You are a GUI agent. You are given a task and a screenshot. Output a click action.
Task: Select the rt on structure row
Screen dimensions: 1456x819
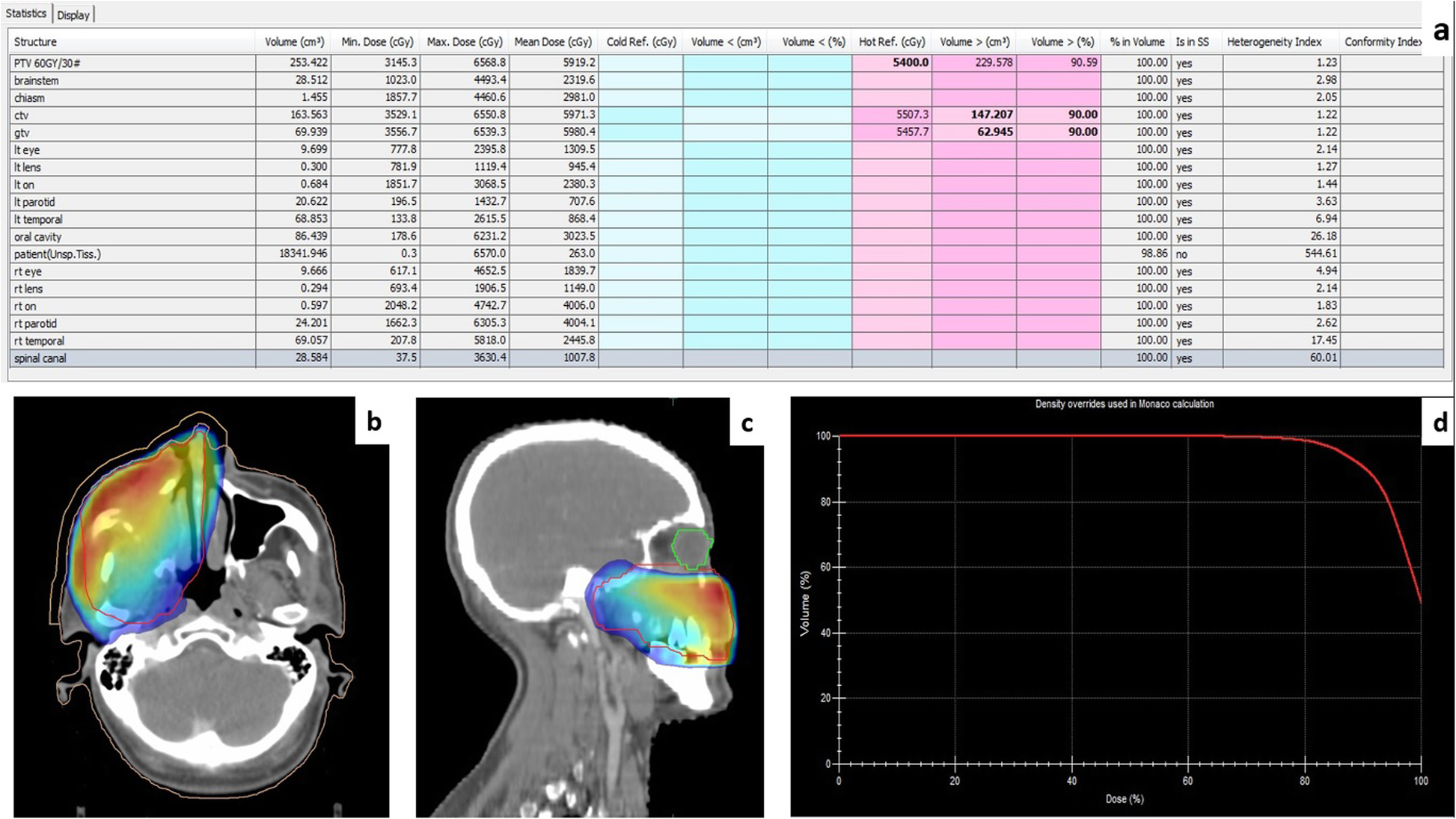coord(727,305)
